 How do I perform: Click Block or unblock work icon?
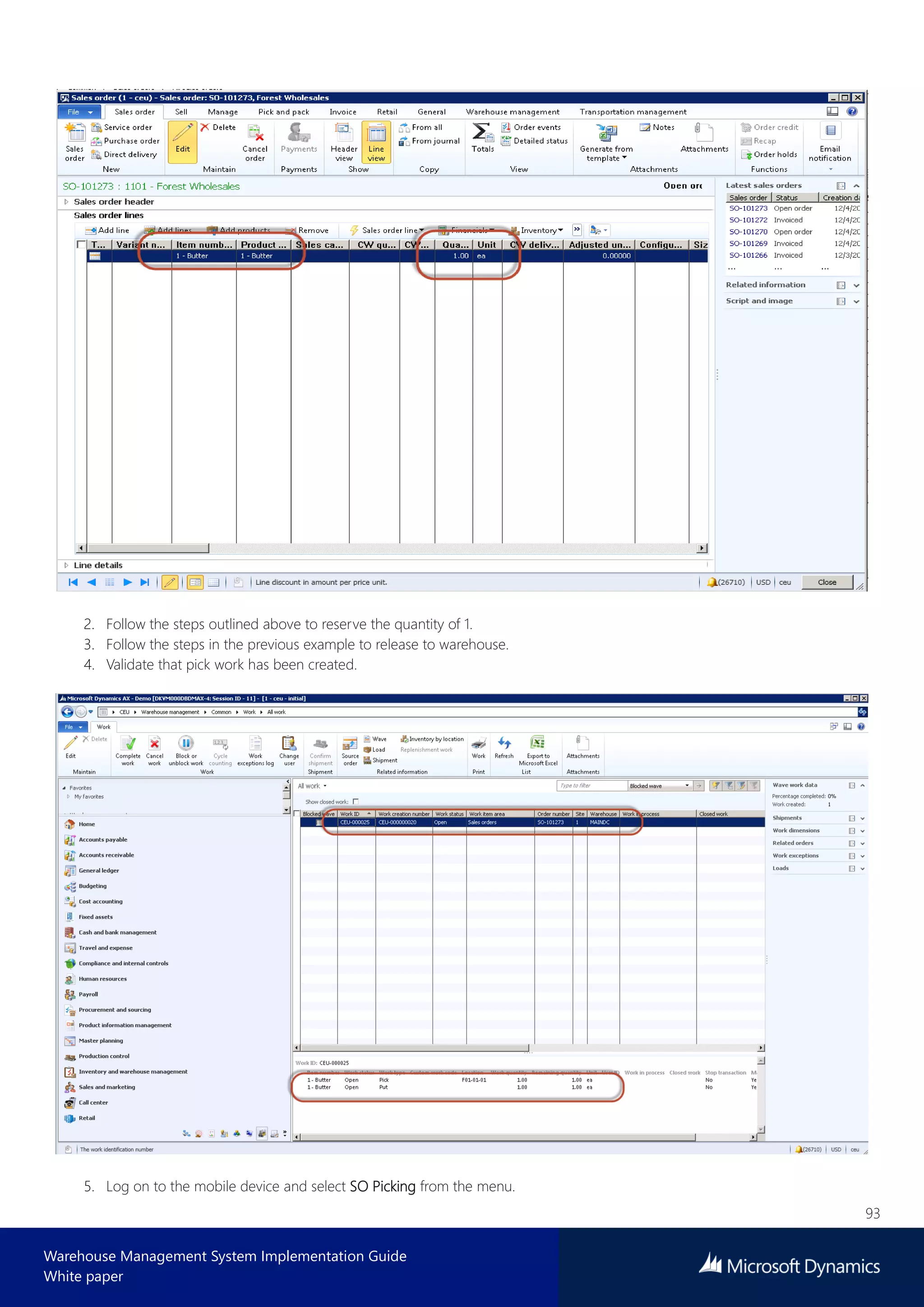click(186, 743)
